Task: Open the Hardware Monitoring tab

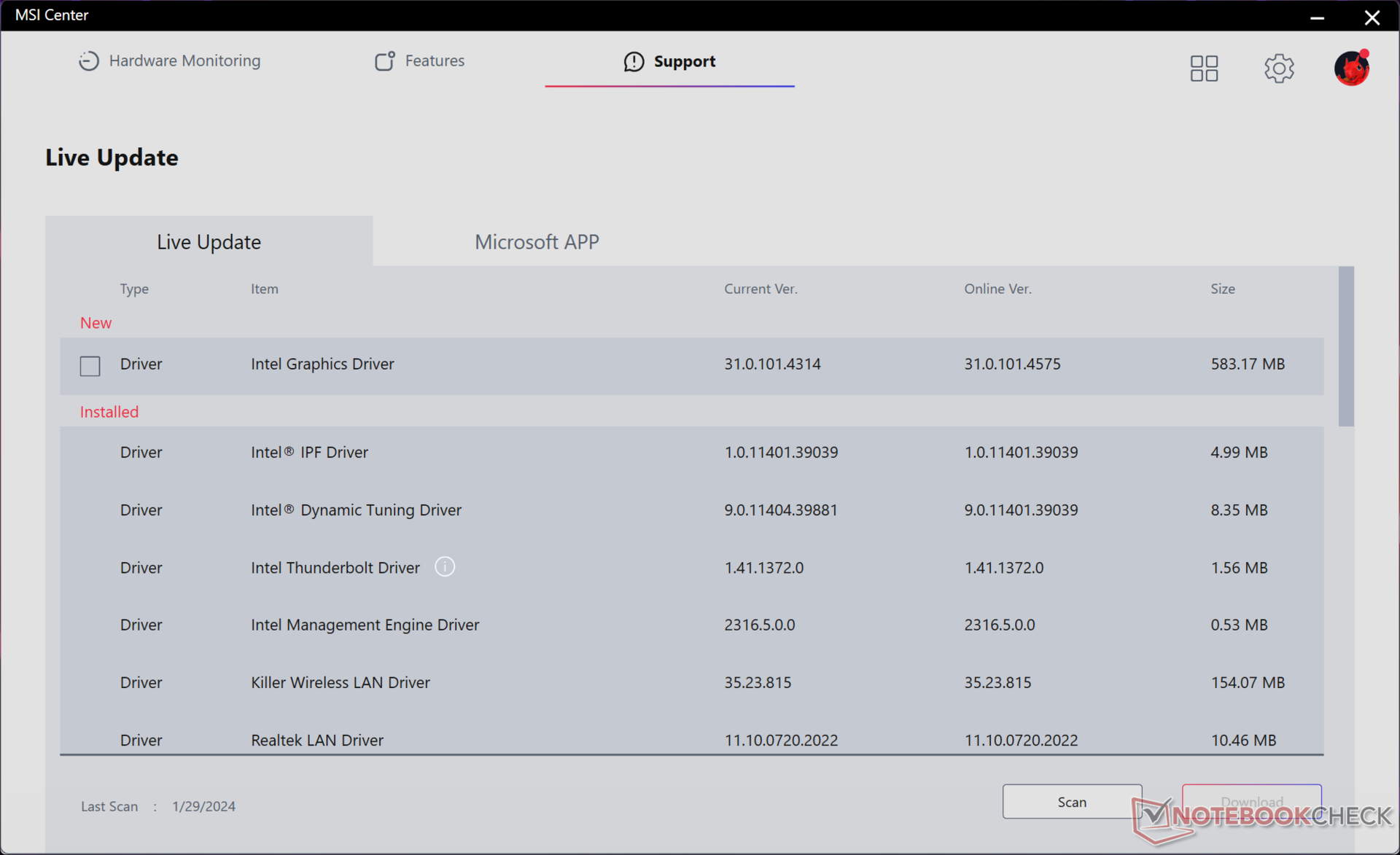Action: (x=184, y=61)
